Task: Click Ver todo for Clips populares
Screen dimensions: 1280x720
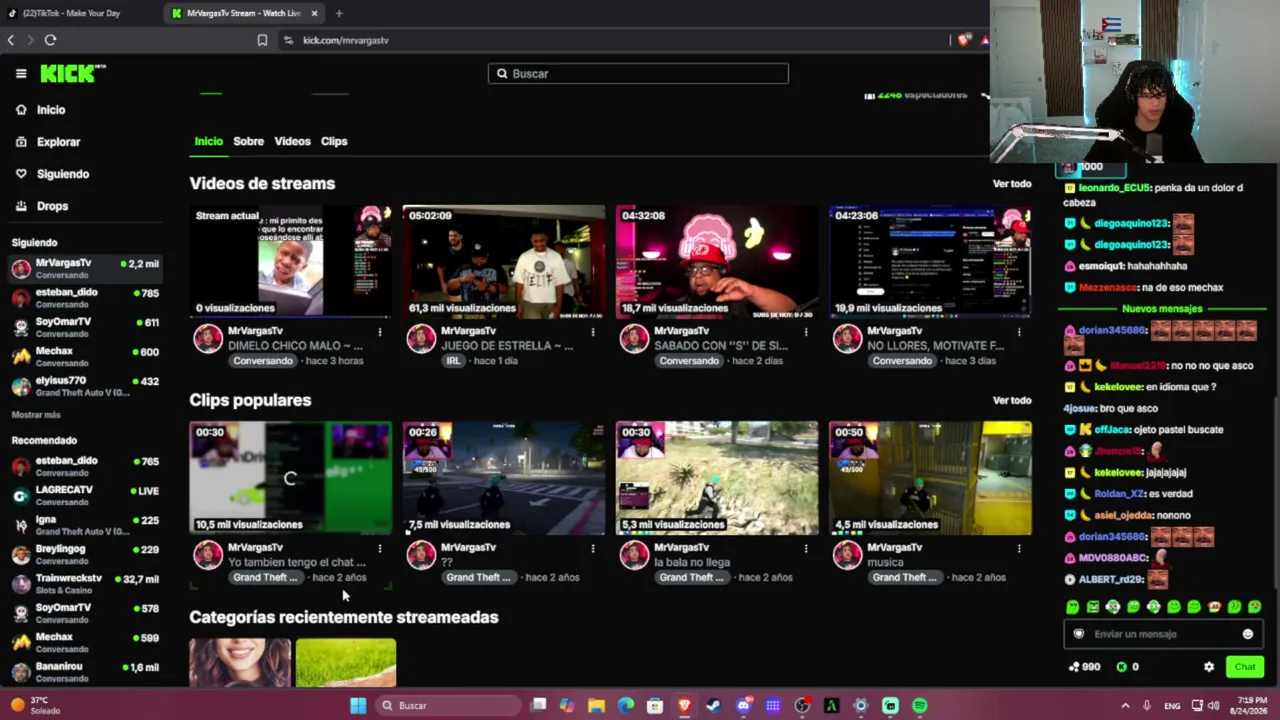Action: point(1011,401)
